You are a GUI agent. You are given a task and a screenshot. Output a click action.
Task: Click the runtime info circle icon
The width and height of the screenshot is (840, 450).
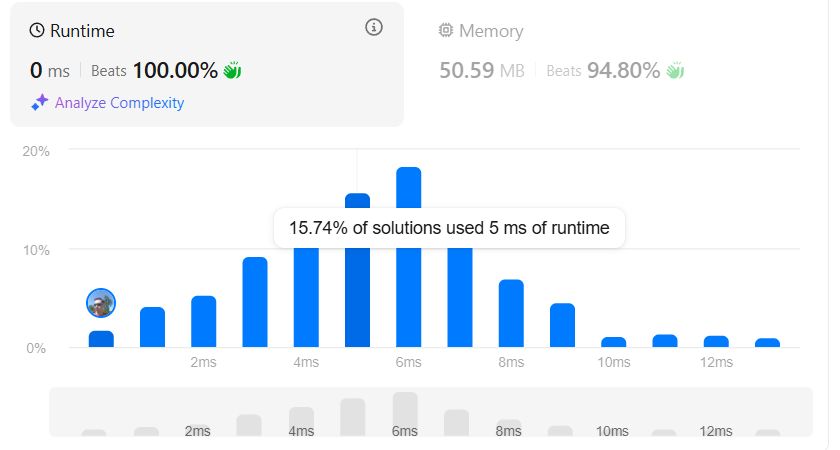pyautogui.click(x=374, y=27)
